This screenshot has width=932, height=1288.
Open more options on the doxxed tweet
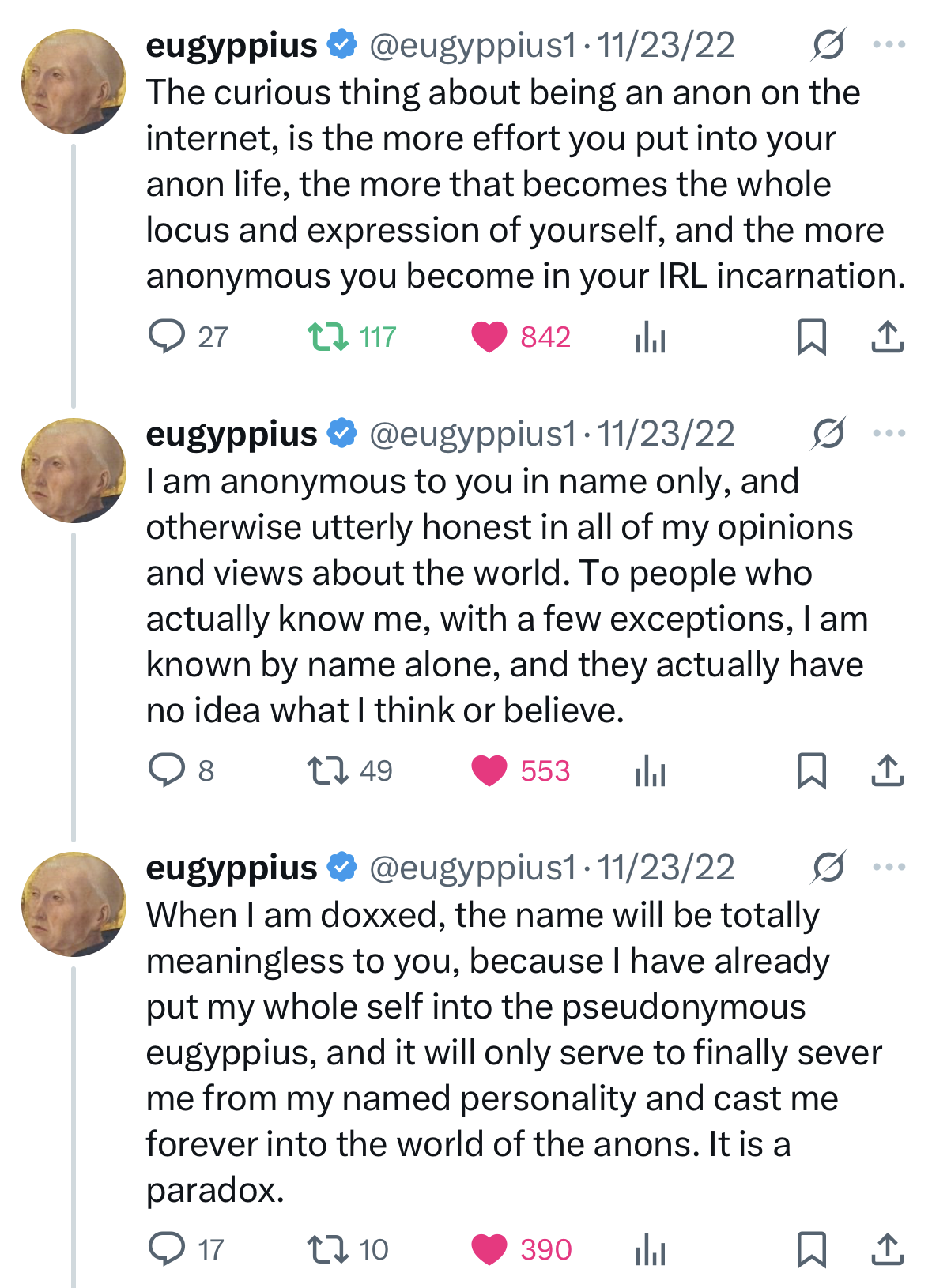(x=889, y=868)
